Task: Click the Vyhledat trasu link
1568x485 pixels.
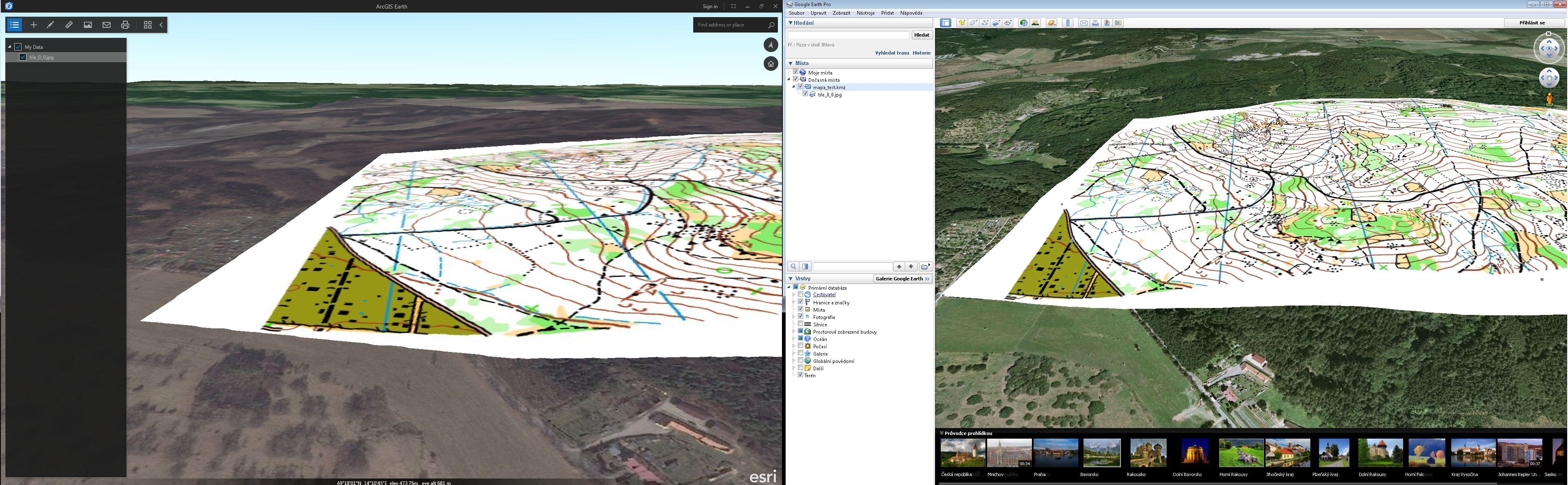Action: coord(892,53)
